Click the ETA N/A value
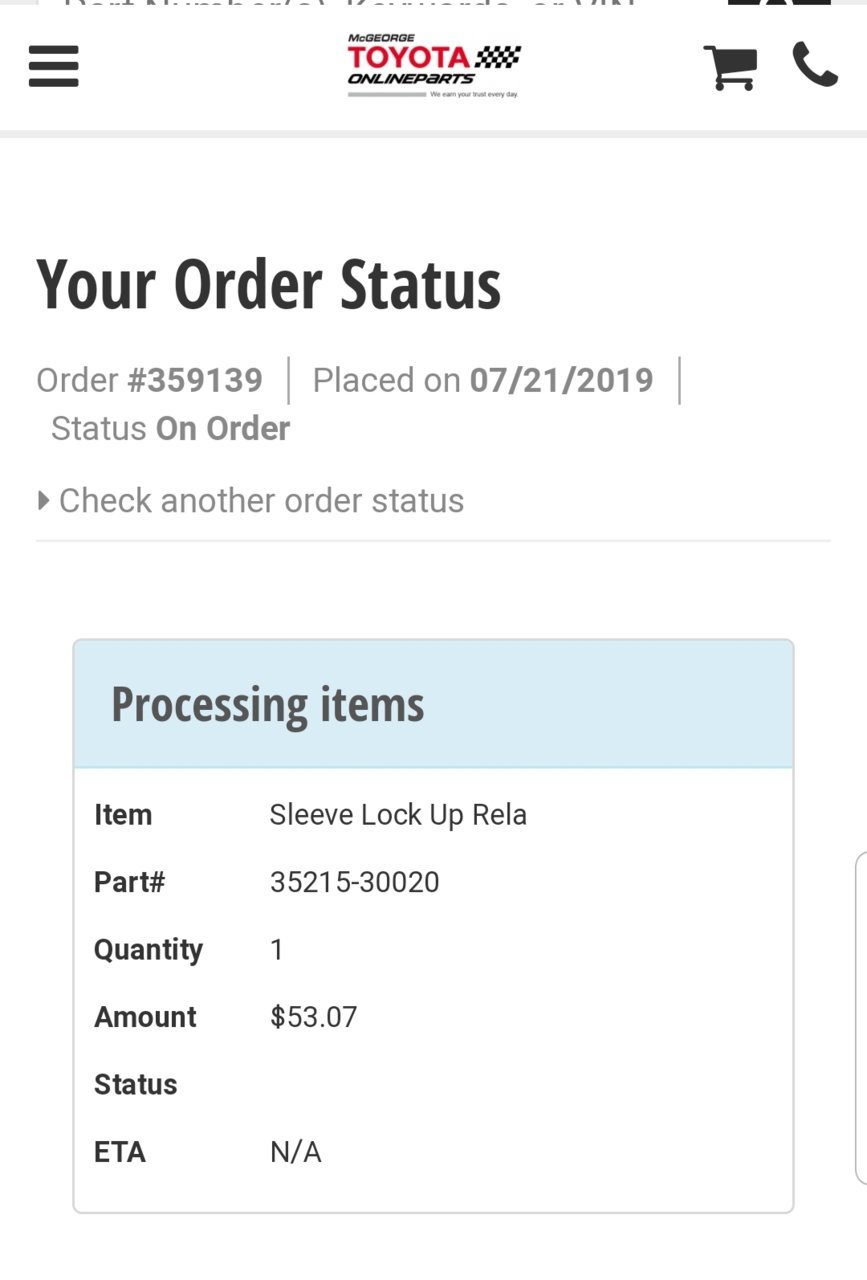Screen dimensions: 867x1280 [x=296, y=1152]
